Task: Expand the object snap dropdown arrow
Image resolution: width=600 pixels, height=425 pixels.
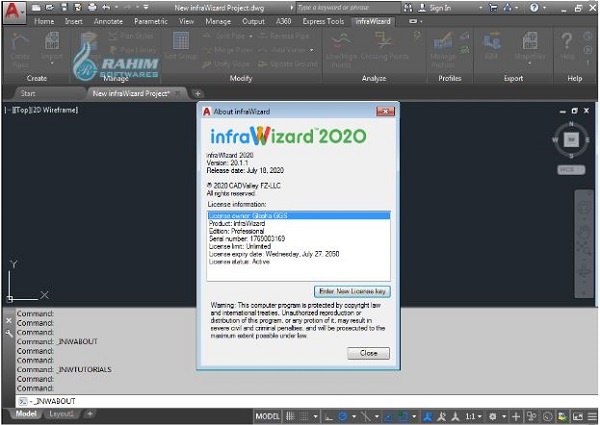Action: (x=414, y=416)
